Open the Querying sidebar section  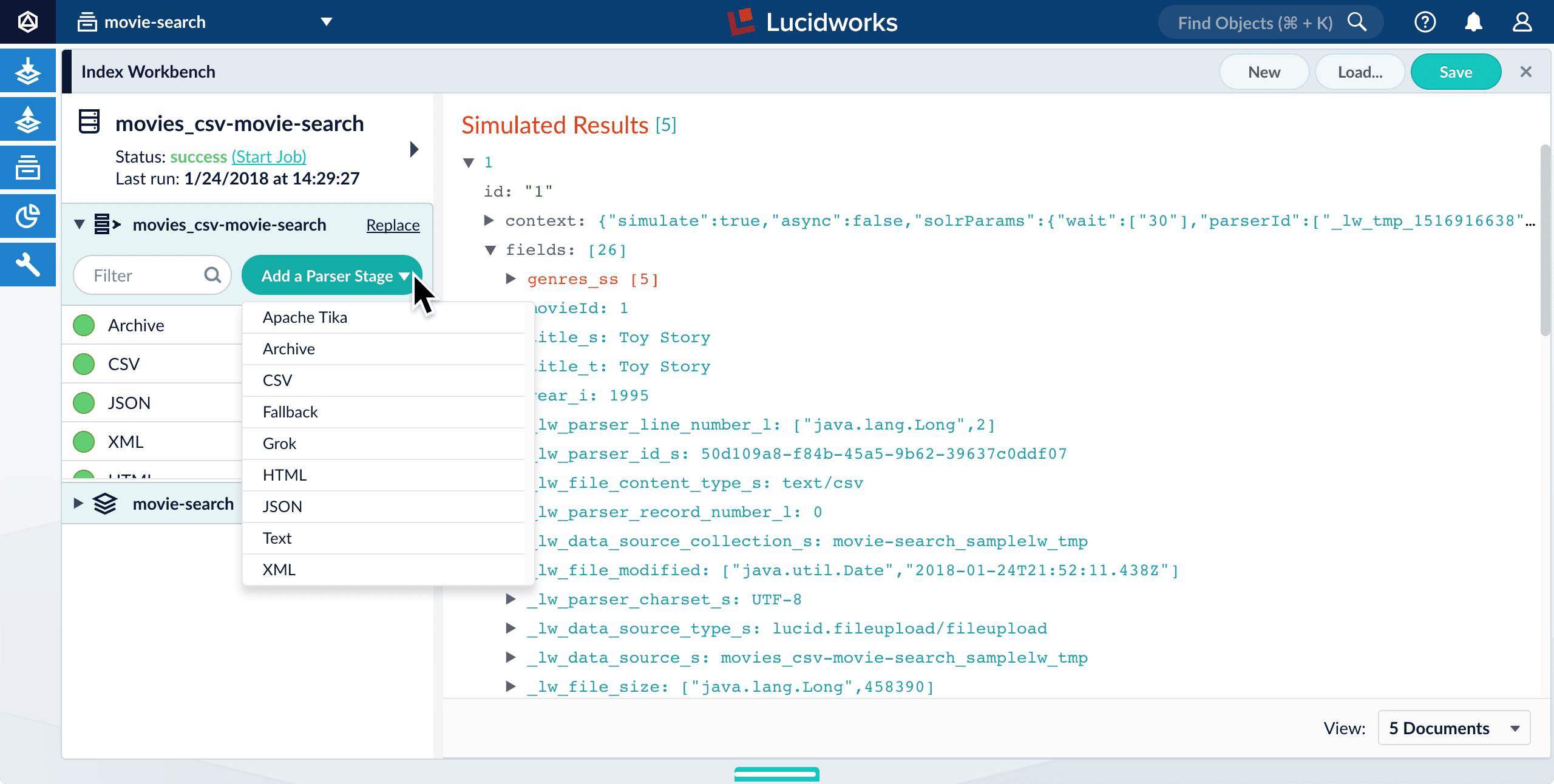click(28, 120)
